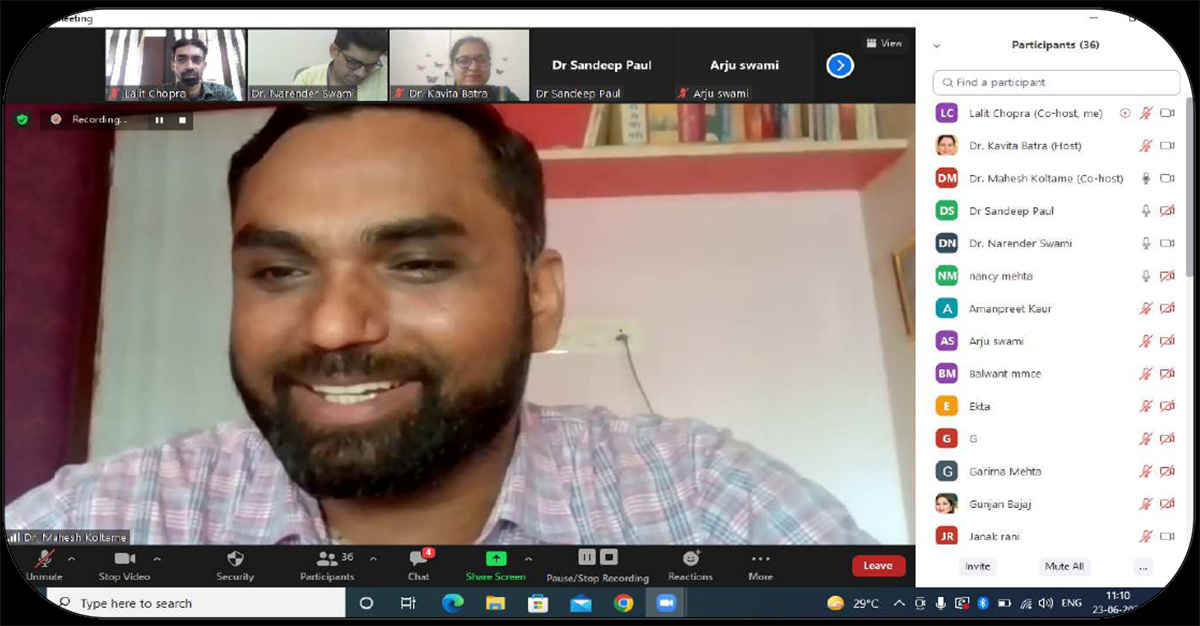Viewport: 1200px width, 626px height.
Task: Mute Dr Sandeep Paul in participant list
Action: tap(1146, 211)
